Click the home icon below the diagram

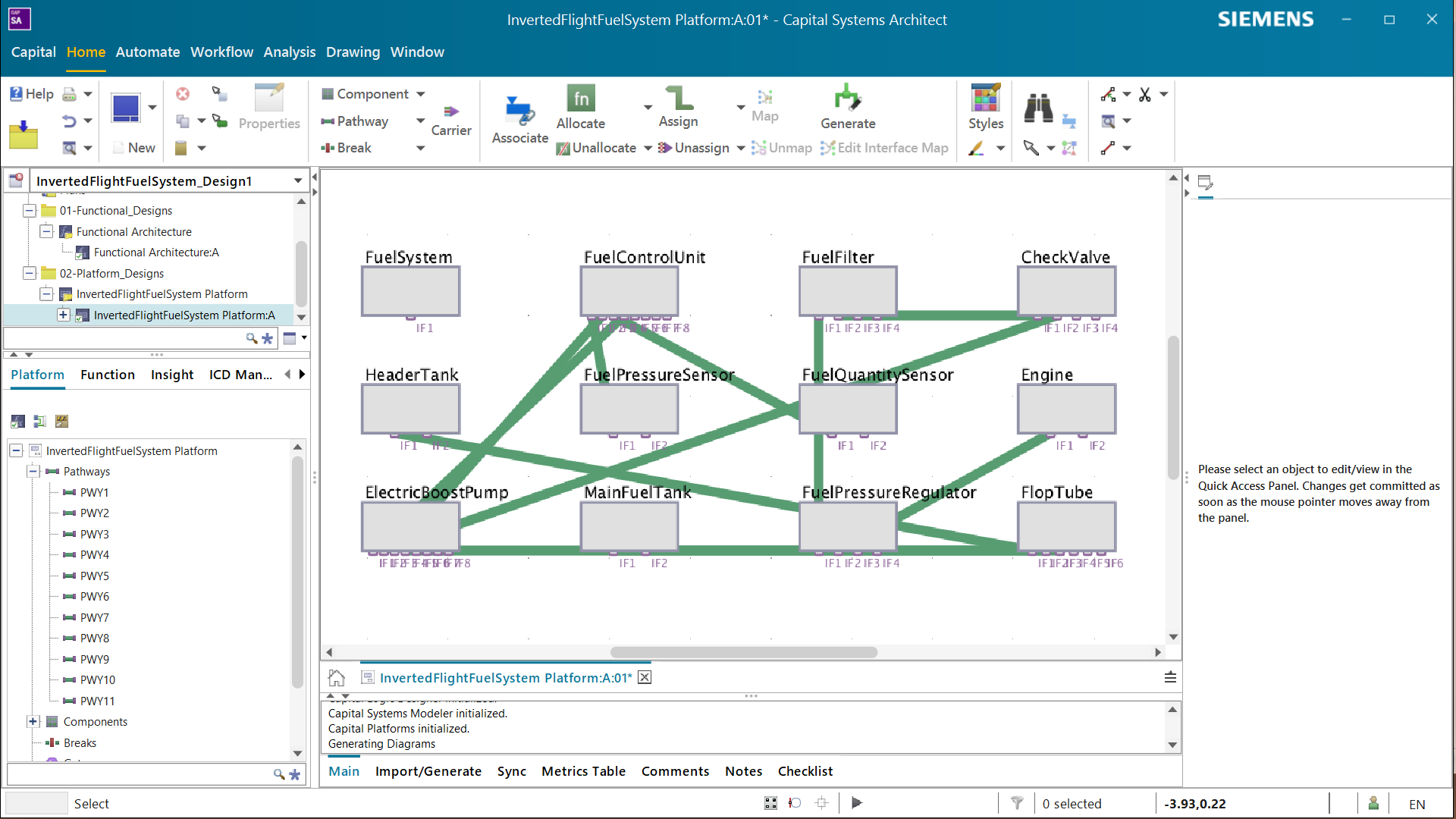coord(337,677)
